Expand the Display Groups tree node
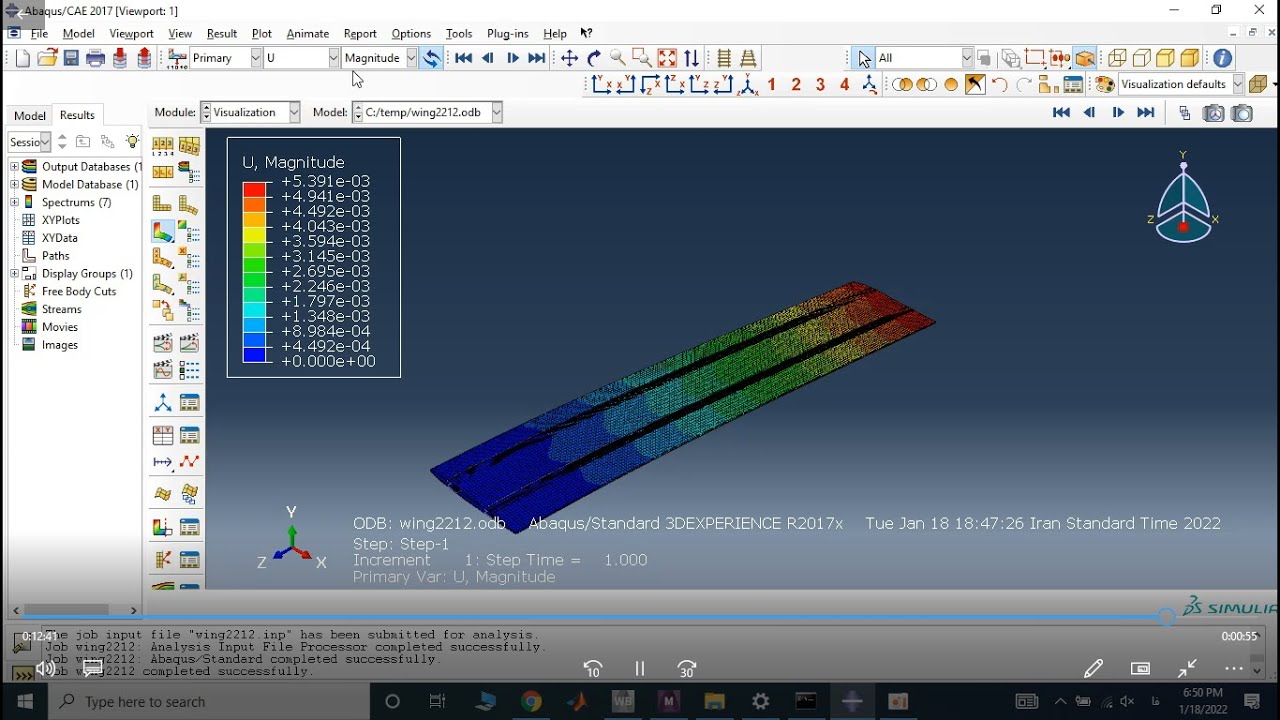 pyautogui.click(x=15, y=274)
